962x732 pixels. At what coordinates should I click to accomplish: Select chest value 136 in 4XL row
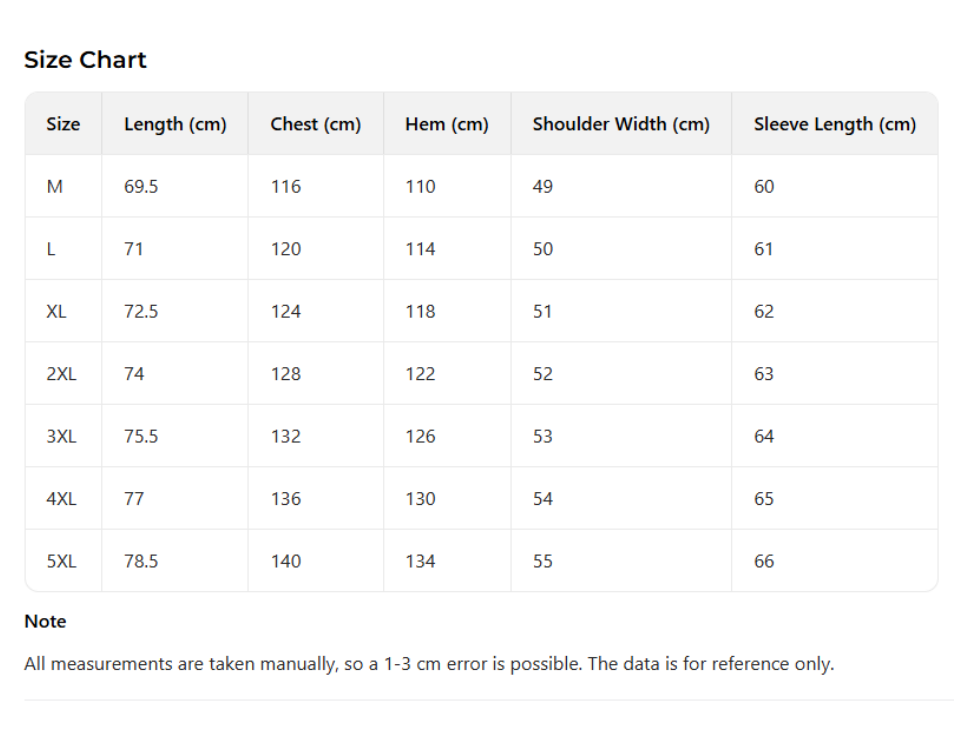pyautogui.click(x=286, y=499)
